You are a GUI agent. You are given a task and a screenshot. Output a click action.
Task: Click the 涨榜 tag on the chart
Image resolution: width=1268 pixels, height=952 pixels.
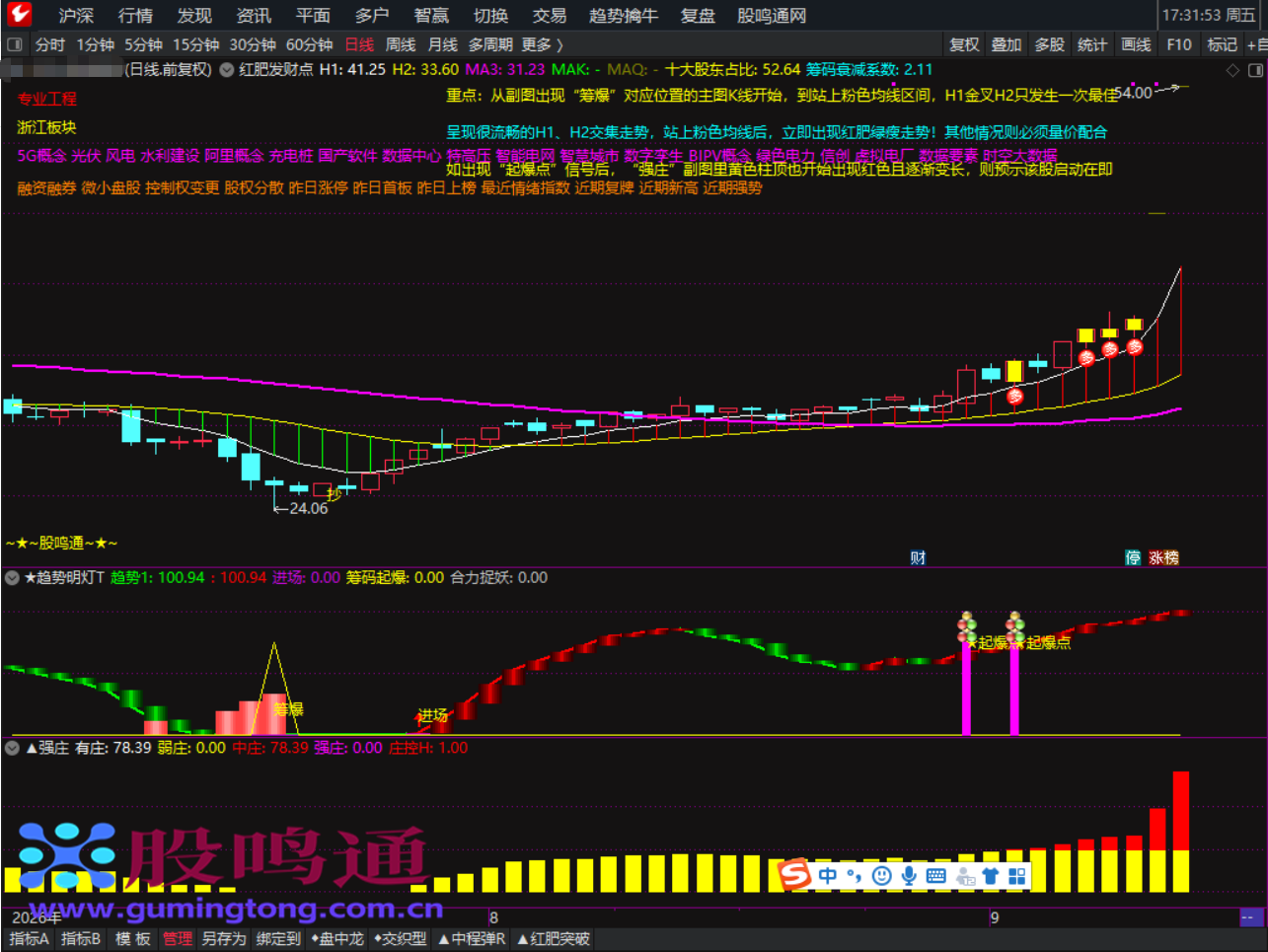tap(1164, 557)
